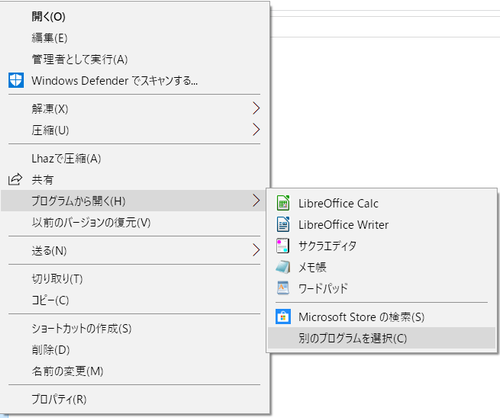This screenshot has height=418, width=500.
Task: Choose 以前のバージョンの復元(V)
Action: pos(134,222)
